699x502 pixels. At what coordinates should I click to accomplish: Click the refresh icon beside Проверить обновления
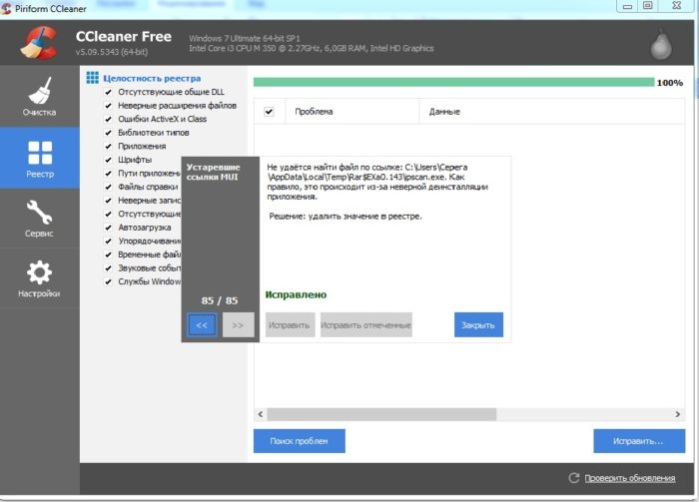pyautogui.click(x=574, y=478)
